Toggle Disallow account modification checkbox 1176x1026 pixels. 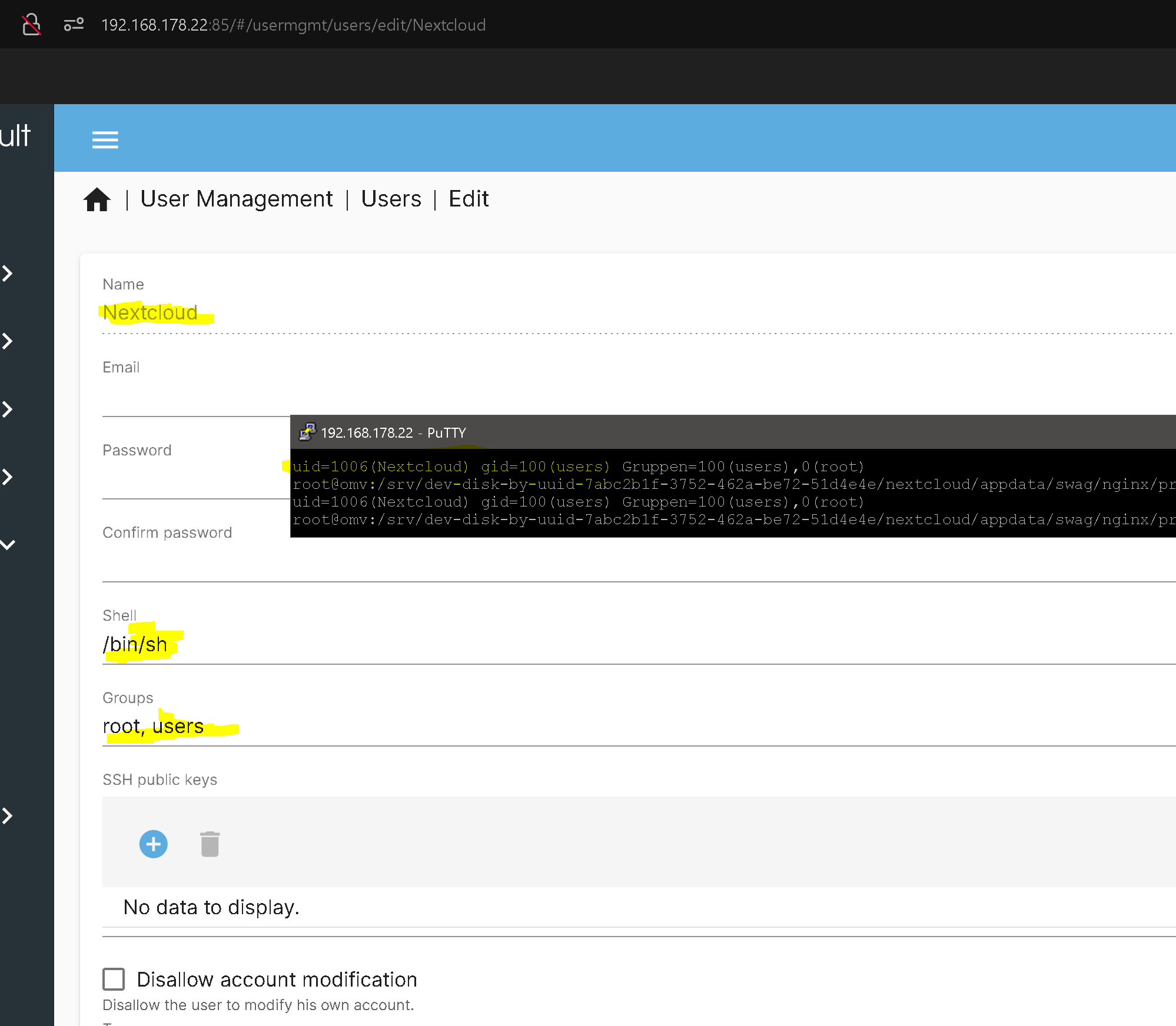(x=114, y=980)
